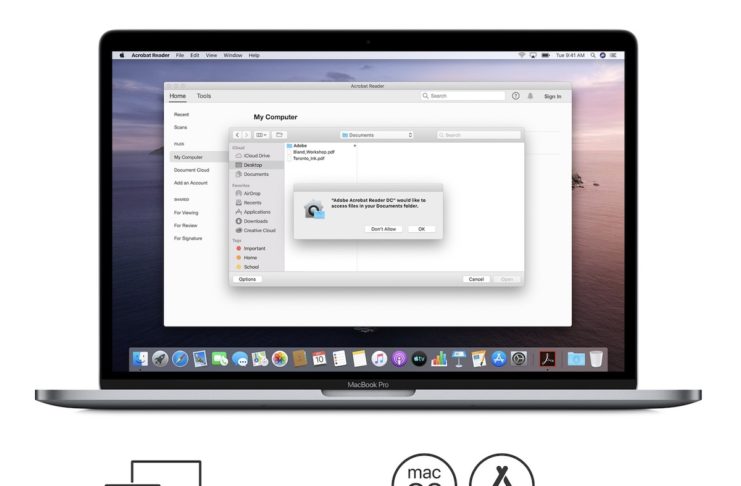
Task: Click Adobe Acrobat icon in the Dock
Action: pyautogui.click(x=548, y=359)
